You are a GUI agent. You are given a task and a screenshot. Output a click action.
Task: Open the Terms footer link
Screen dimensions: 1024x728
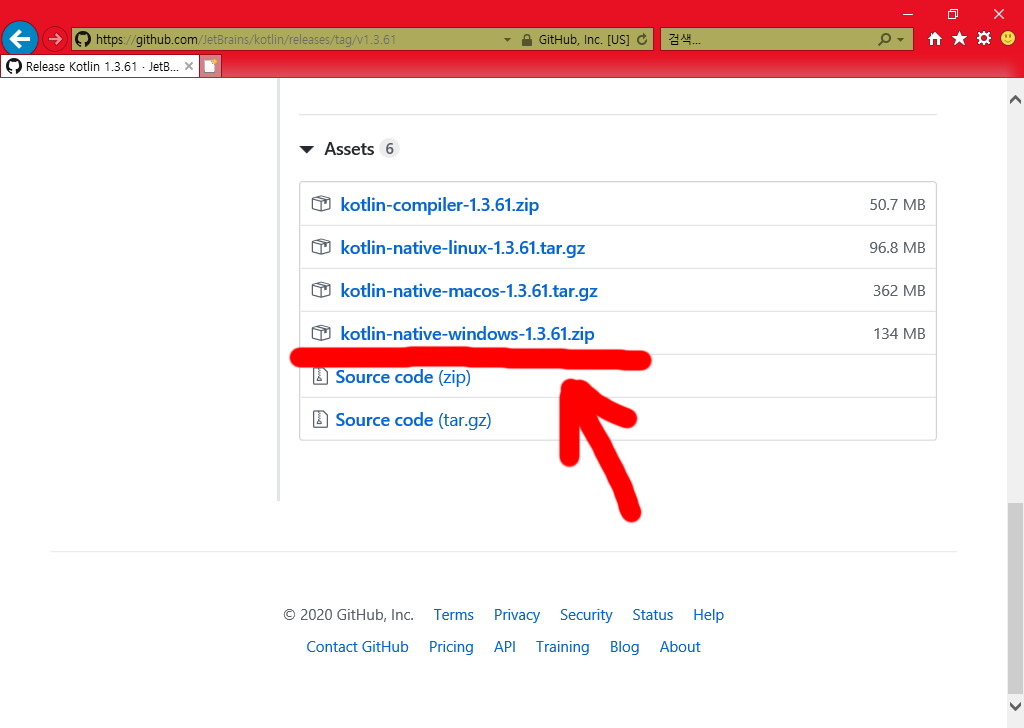453,615
